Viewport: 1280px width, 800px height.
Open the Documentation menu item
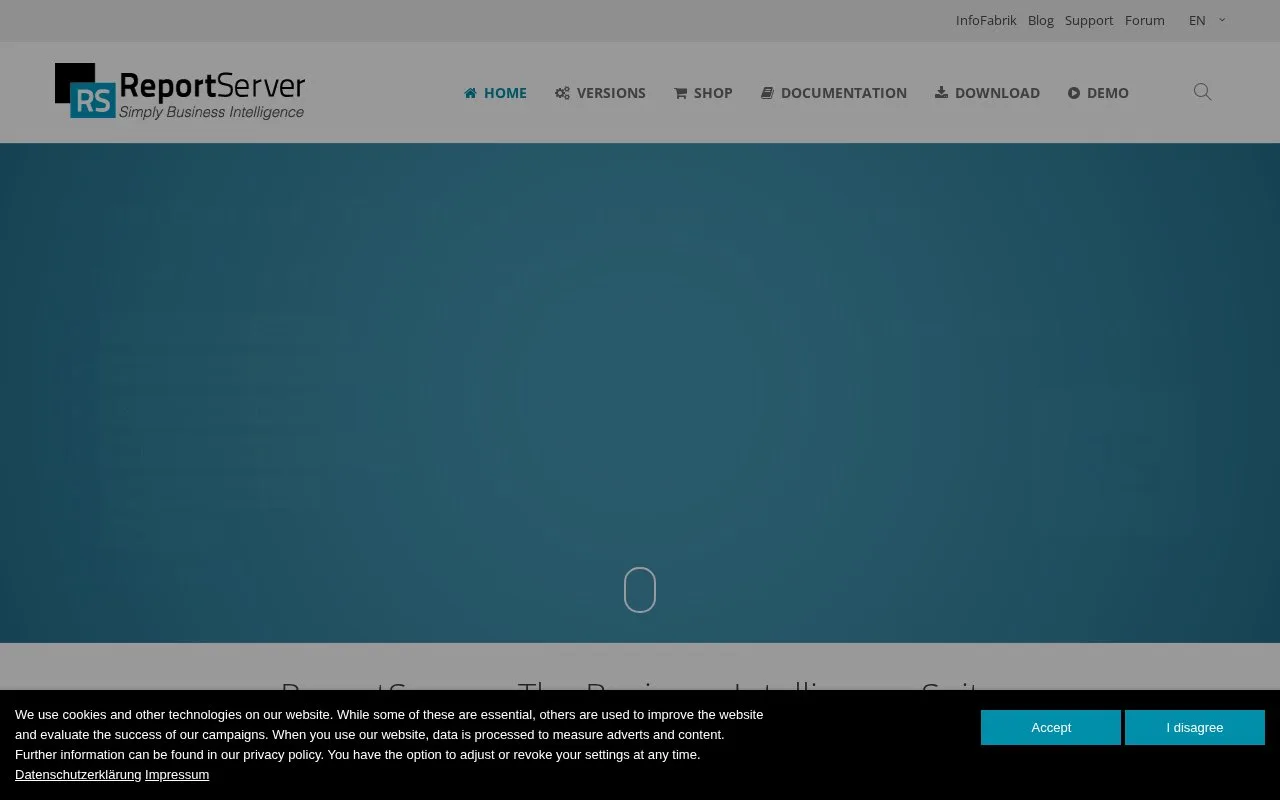[x=834, y=93]
